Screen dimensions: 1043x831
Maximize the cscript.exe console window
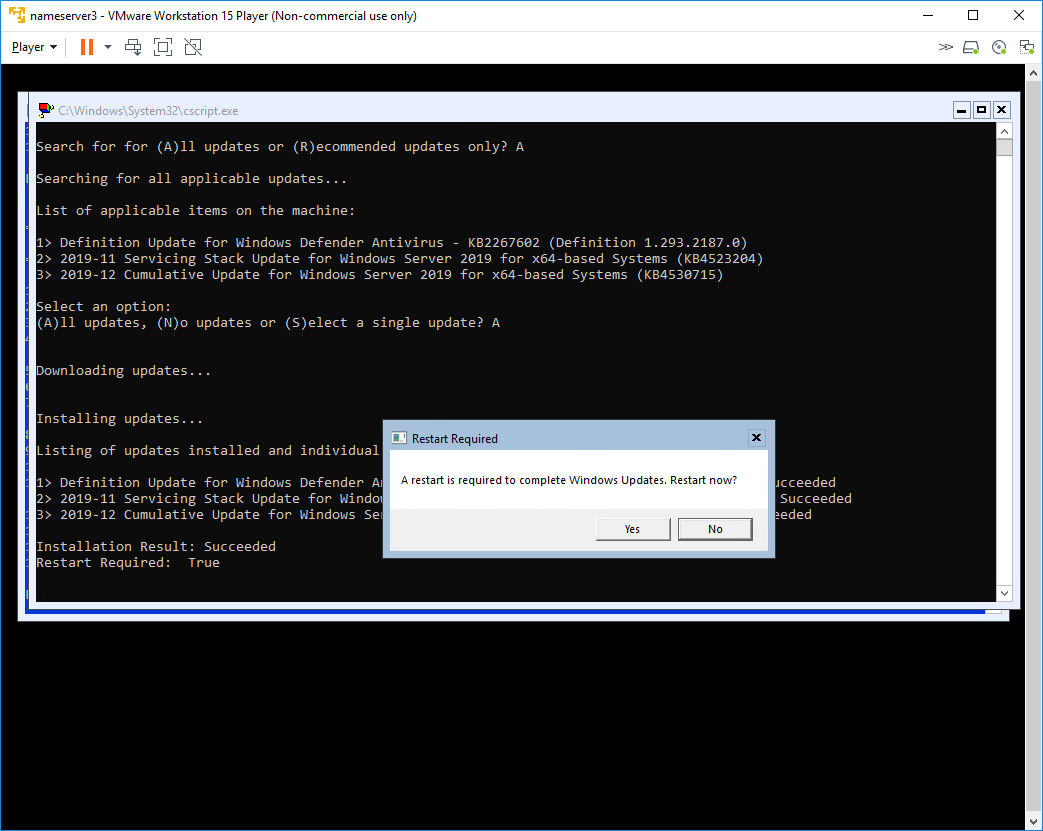coord(982,110)
